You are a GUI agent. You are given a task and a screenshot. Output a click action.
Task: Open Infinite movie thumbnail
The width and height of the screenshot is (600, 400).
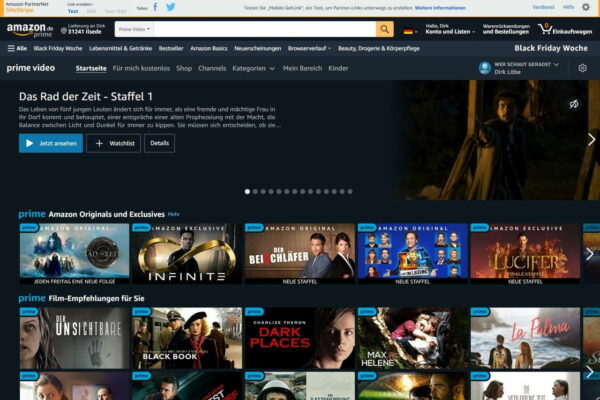(x=187, y=254)
